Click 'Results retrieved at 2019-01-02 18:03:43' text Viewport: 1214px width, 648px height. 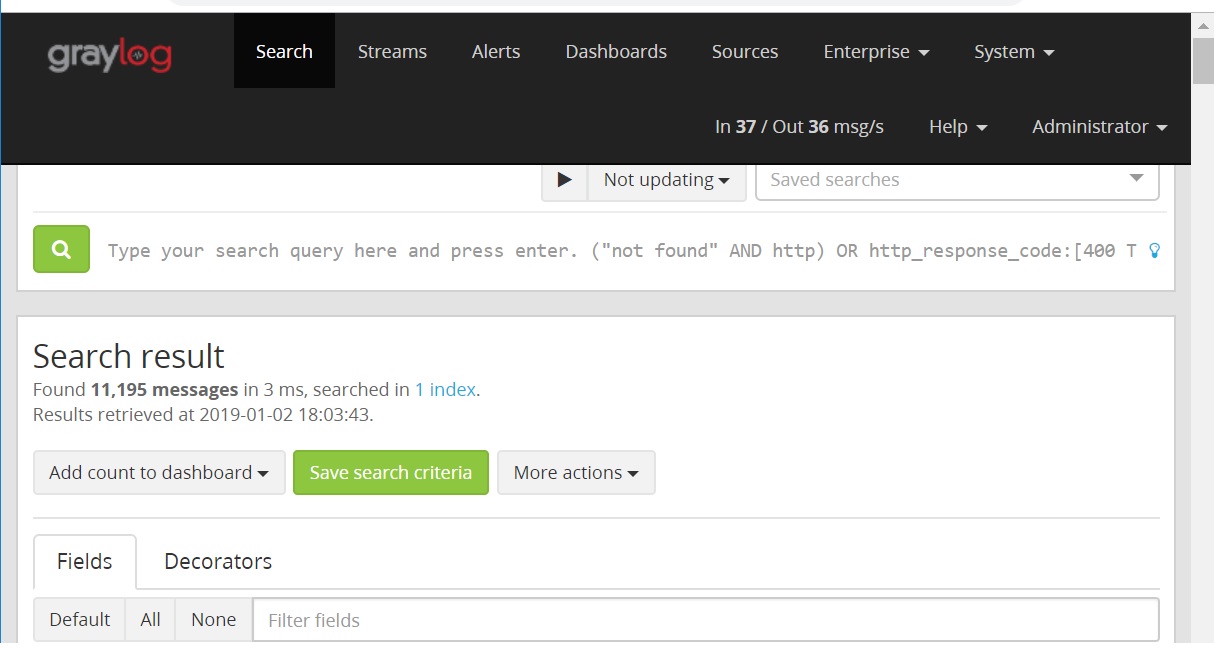203,414
